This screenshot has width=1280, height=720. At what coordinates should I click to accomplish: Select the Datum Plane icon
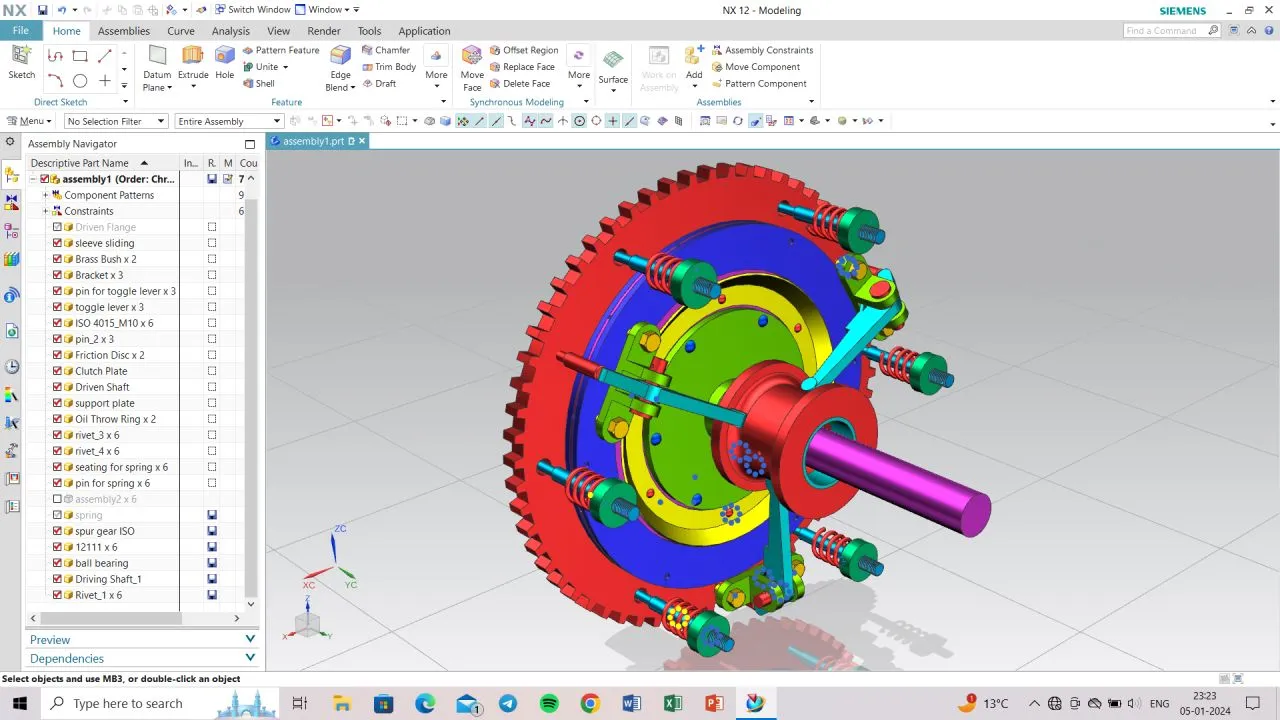(157, 55)
